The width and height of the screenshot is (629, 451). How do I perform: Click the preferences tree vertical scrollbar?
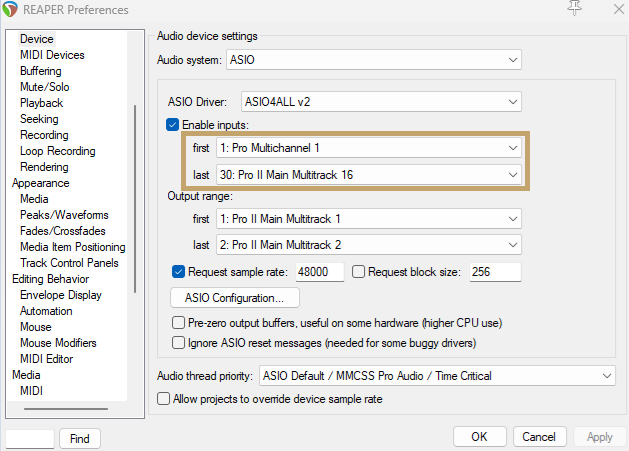(135, 199)
